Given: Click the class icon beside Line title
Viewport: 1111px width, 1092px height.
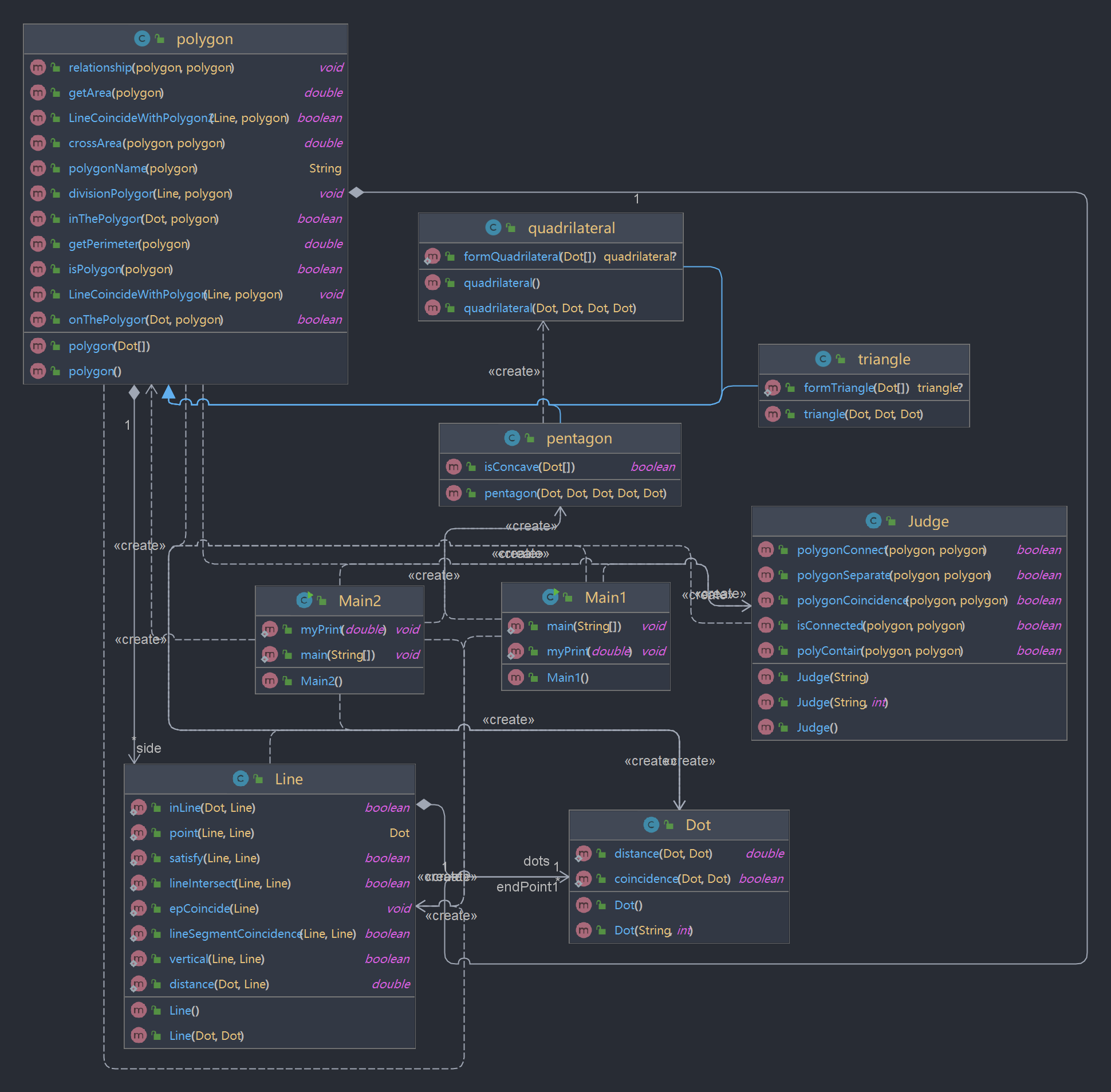Looking at the screenshot, I should point(240,778).
